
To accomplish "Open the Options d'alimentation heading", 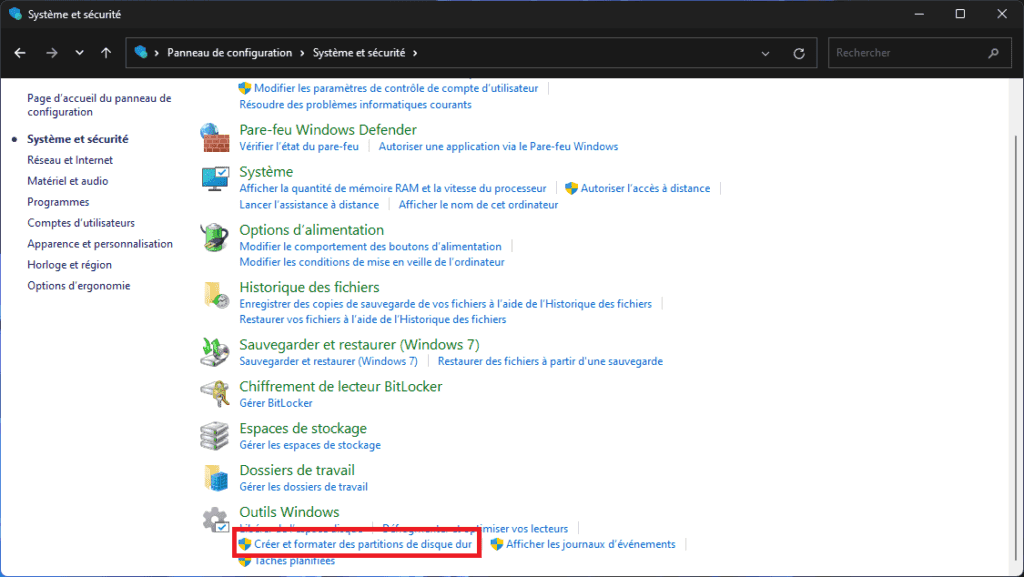I will click(x=312, y=230).
